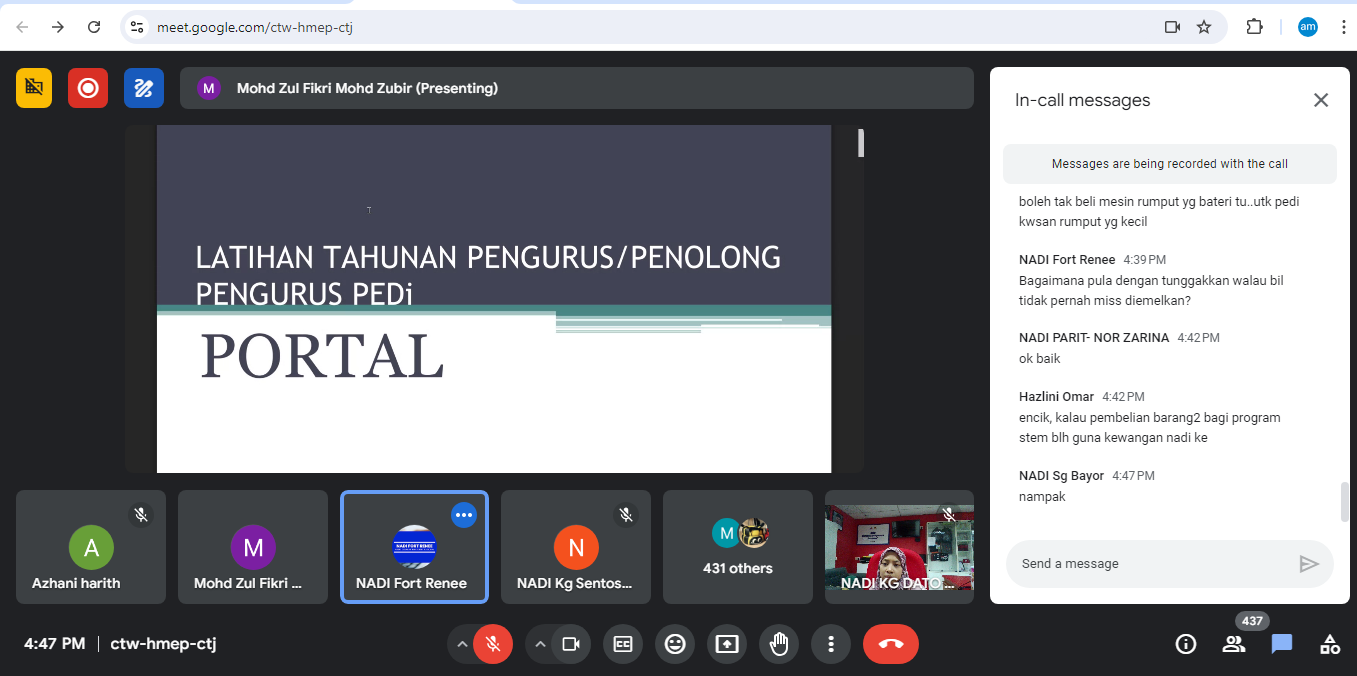Expand video settings arrow beside camera
This screenshot has height=676, width=1357.
540,644
